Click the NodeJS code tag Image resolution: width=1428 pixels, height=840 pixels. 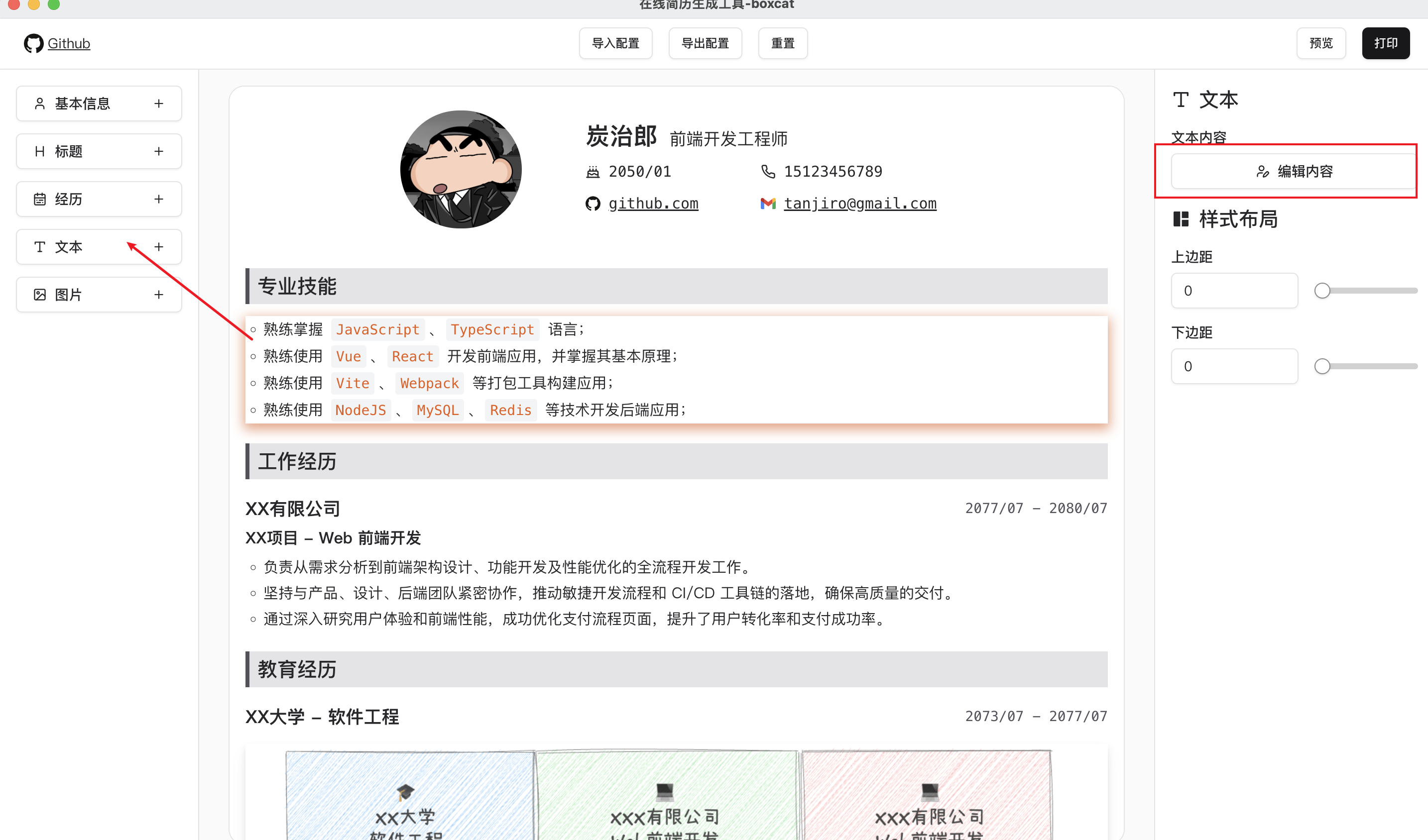(x=360, y=410)
